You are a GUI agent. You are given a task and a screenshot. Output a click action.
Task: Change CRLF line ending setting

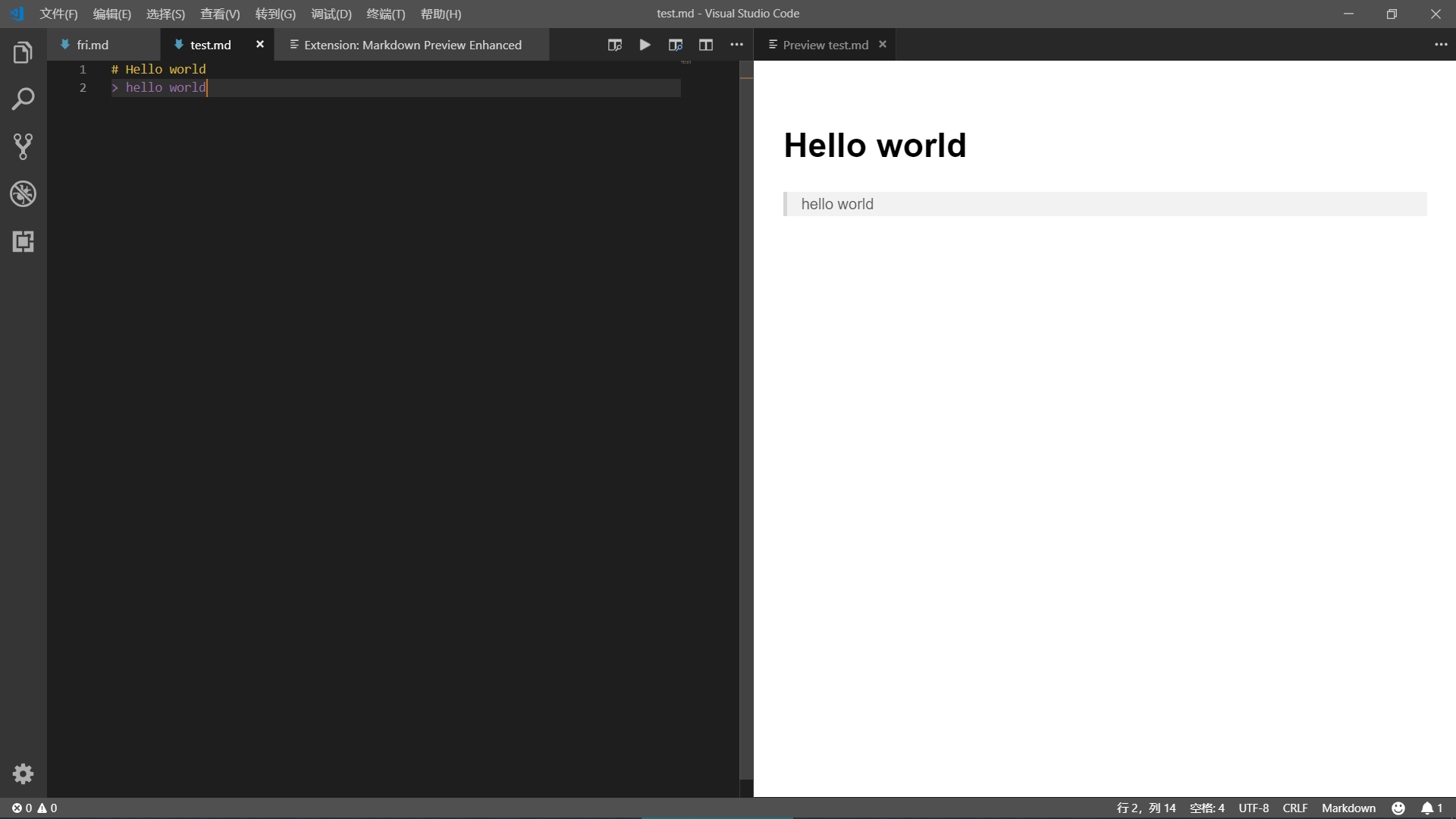tap(1294, 808)
